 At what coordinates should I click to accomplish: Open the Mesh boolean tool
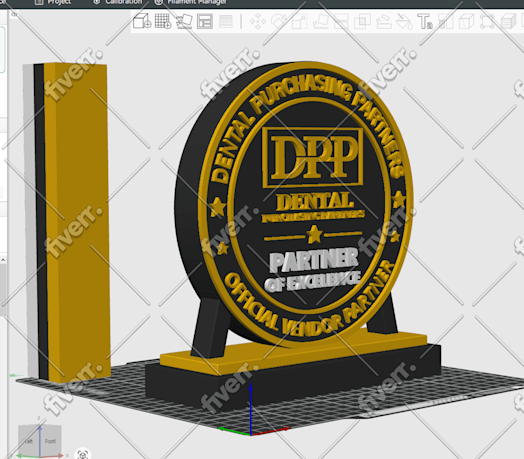(362, 22)
